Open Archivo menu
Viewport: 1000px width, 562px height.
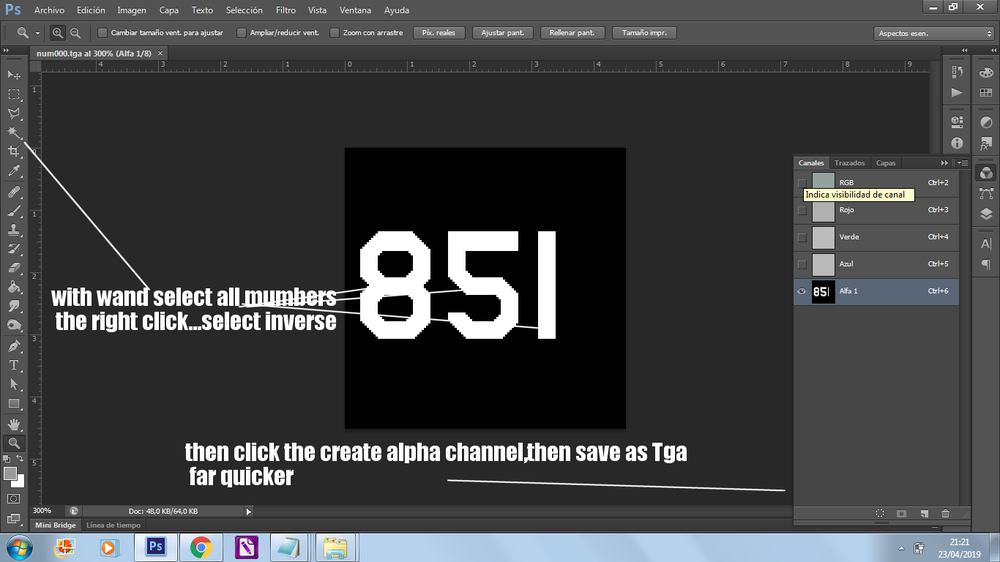tap(49, 10)
